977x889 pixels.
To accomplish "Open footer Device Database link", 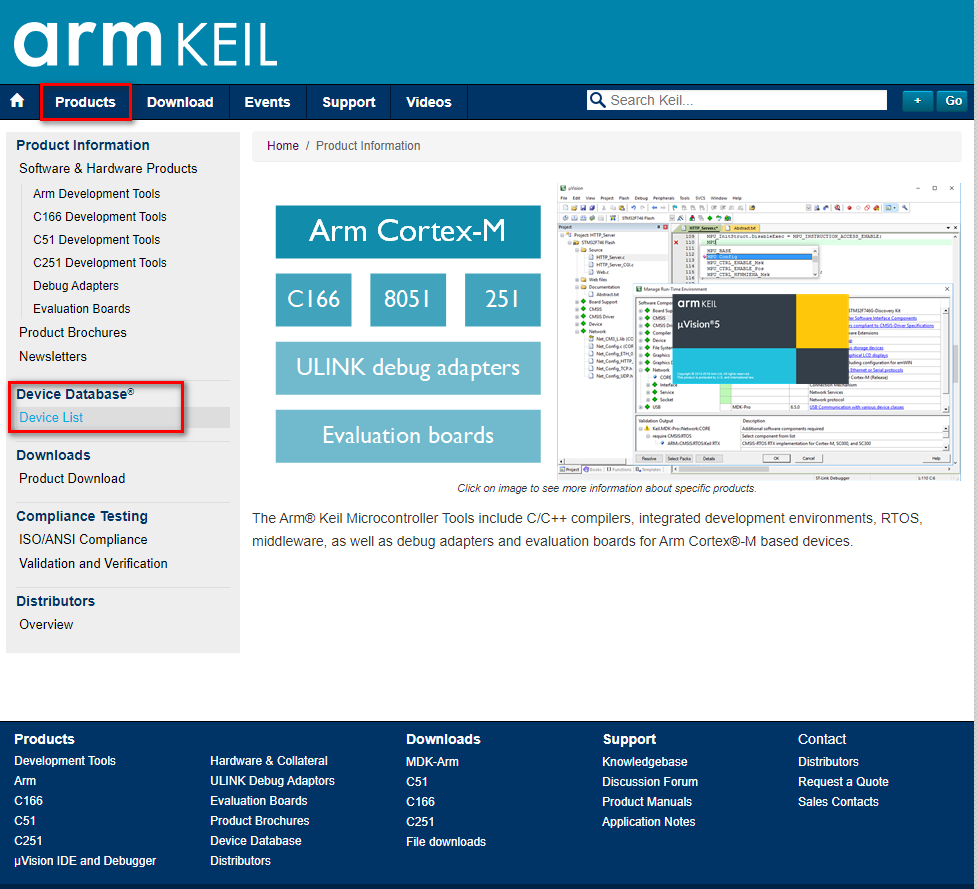I will (255, 841).
